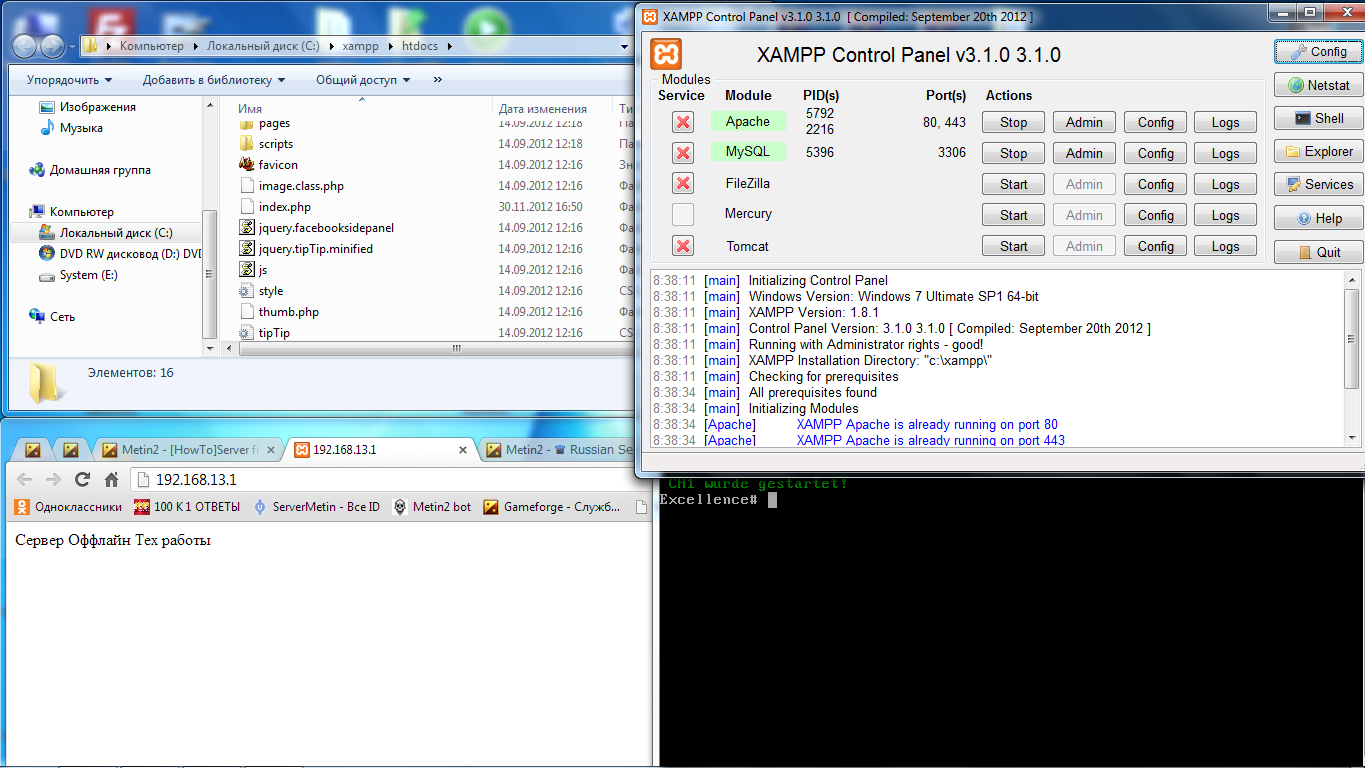The height and width of the screenshot is (768, 1366).
Task: Open MySQL Admin page
Action: tap(1084, 153)
